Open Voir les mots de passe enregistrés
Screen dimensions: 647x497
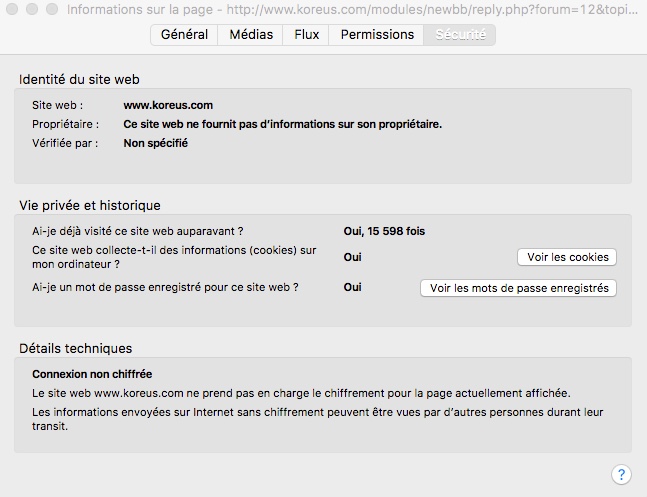pyautogui.click(x=518, y=288)
